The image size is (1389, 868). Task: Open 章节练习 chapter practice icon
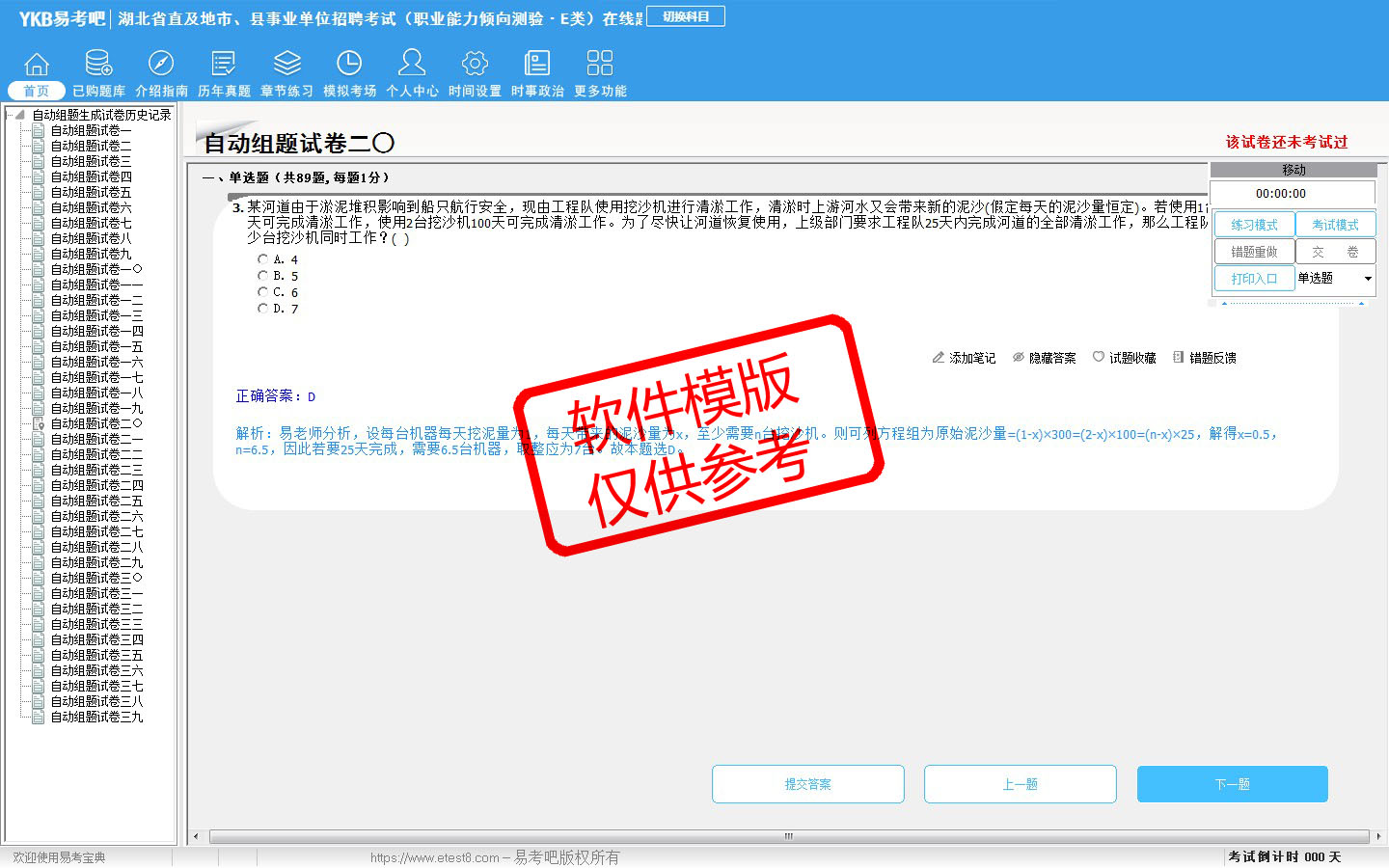point(286,65)
